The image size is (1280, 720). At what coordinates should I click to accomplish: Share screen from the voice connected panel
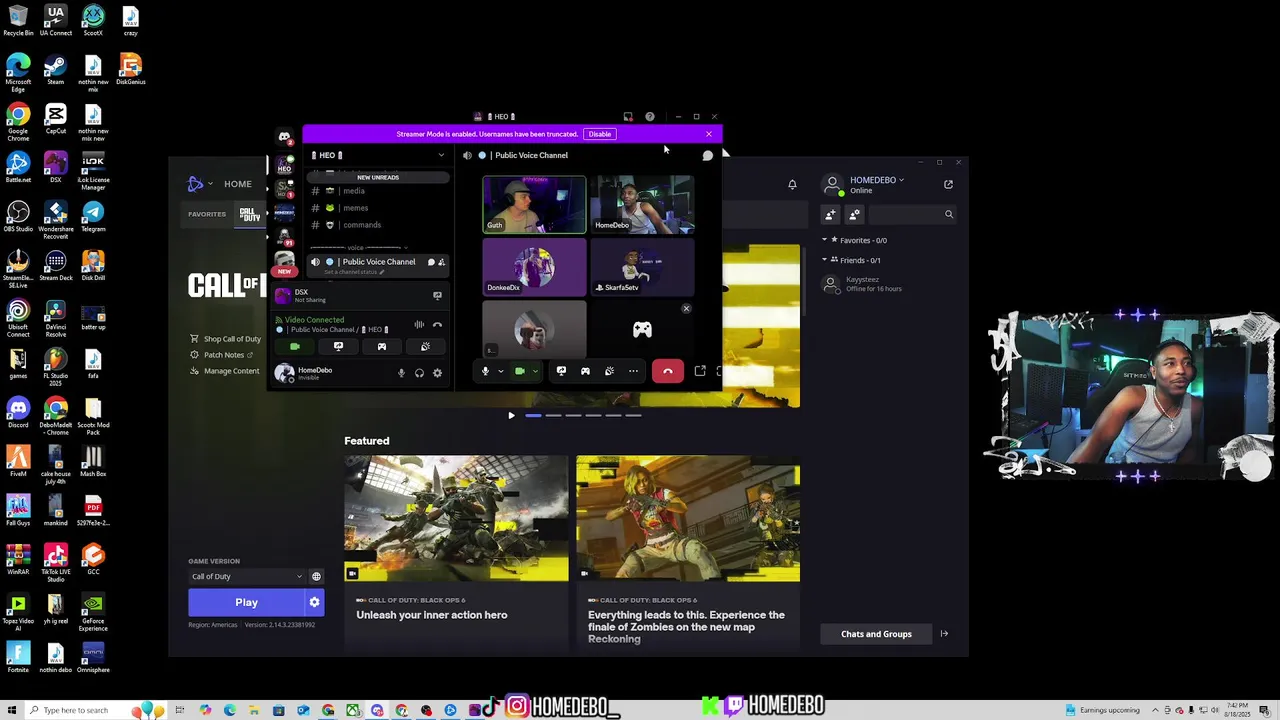(338, 346)
